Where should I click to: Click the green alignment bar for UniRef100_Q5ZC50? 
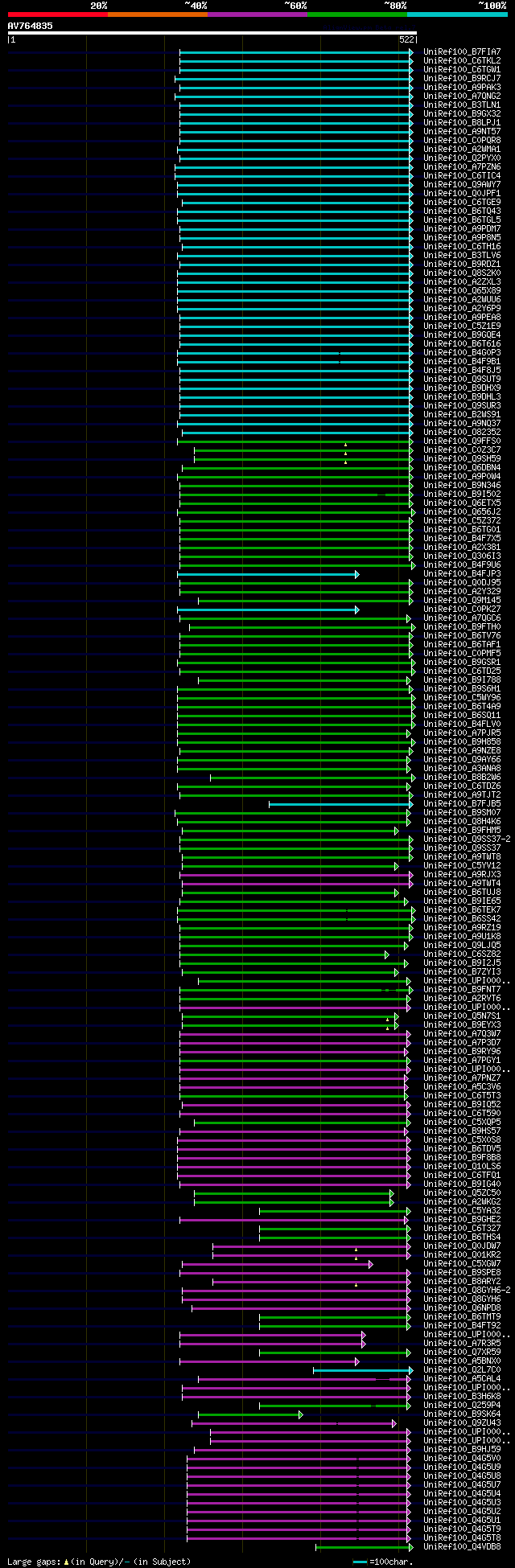pos(293,1193)
